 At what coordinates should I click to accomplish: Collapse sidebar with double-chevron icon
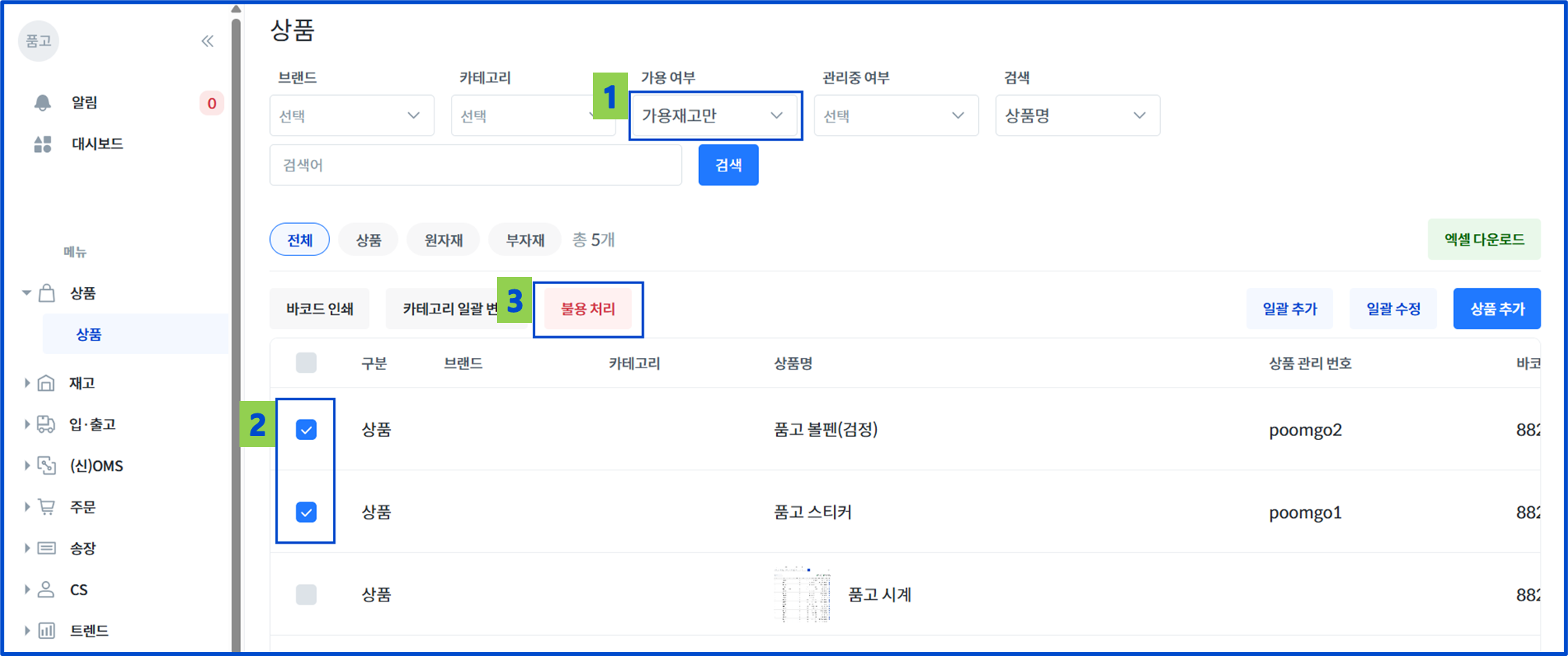[x=208, y=41]
